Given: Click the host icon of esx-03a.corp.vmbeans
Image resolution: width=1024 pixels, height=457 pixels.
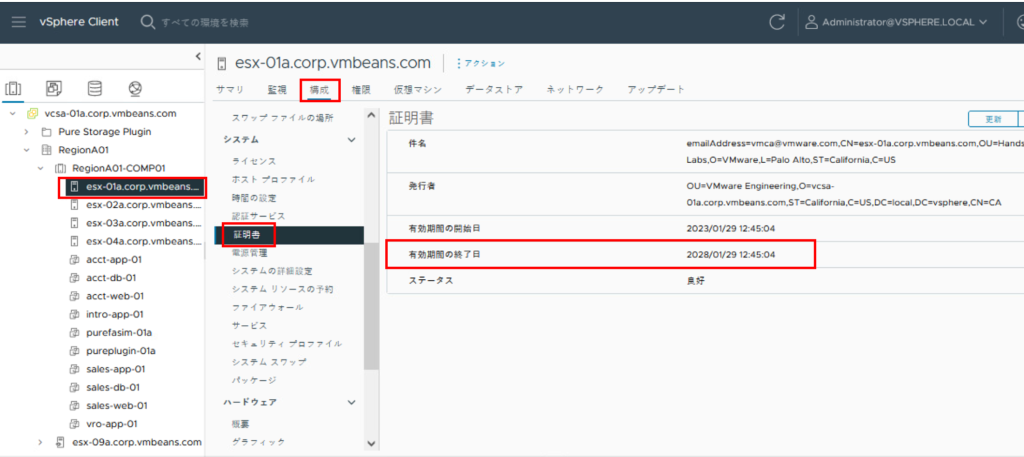Looking at the screenshot, I should [x=74, y=223].
